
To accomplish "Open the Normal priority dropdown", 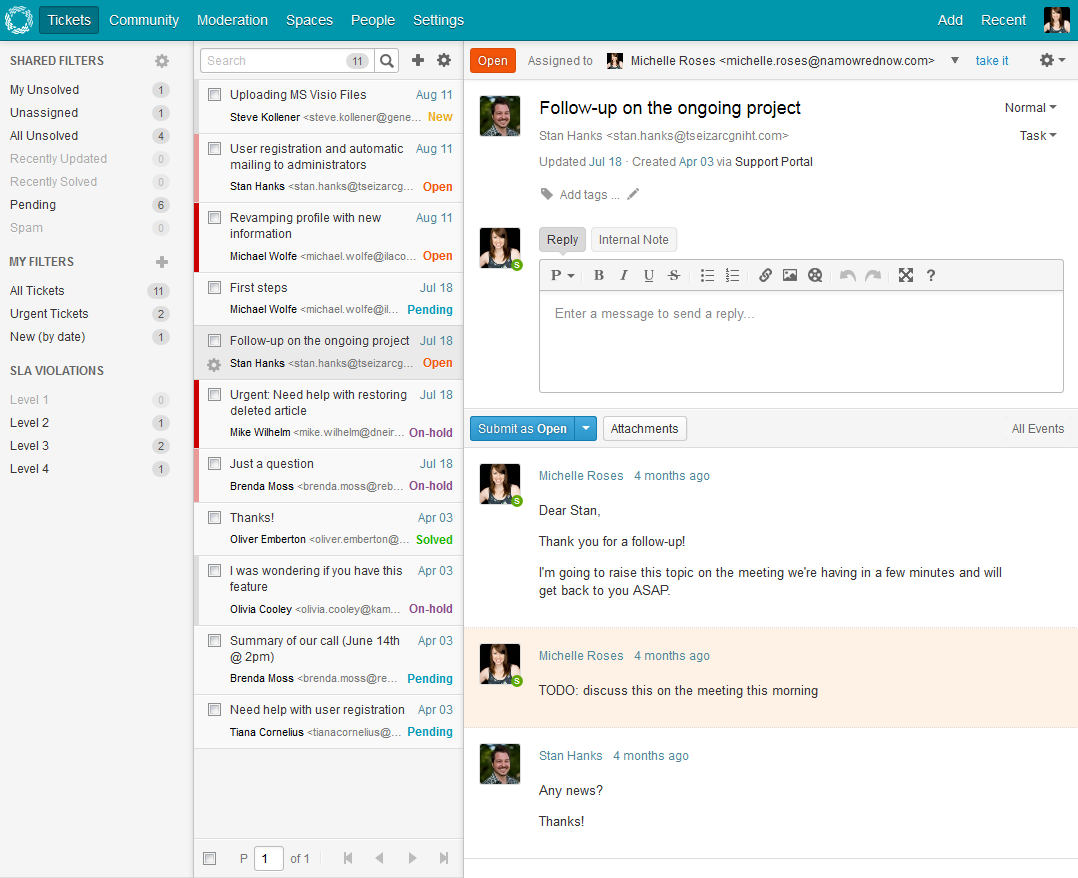I will pos(1030,108).
